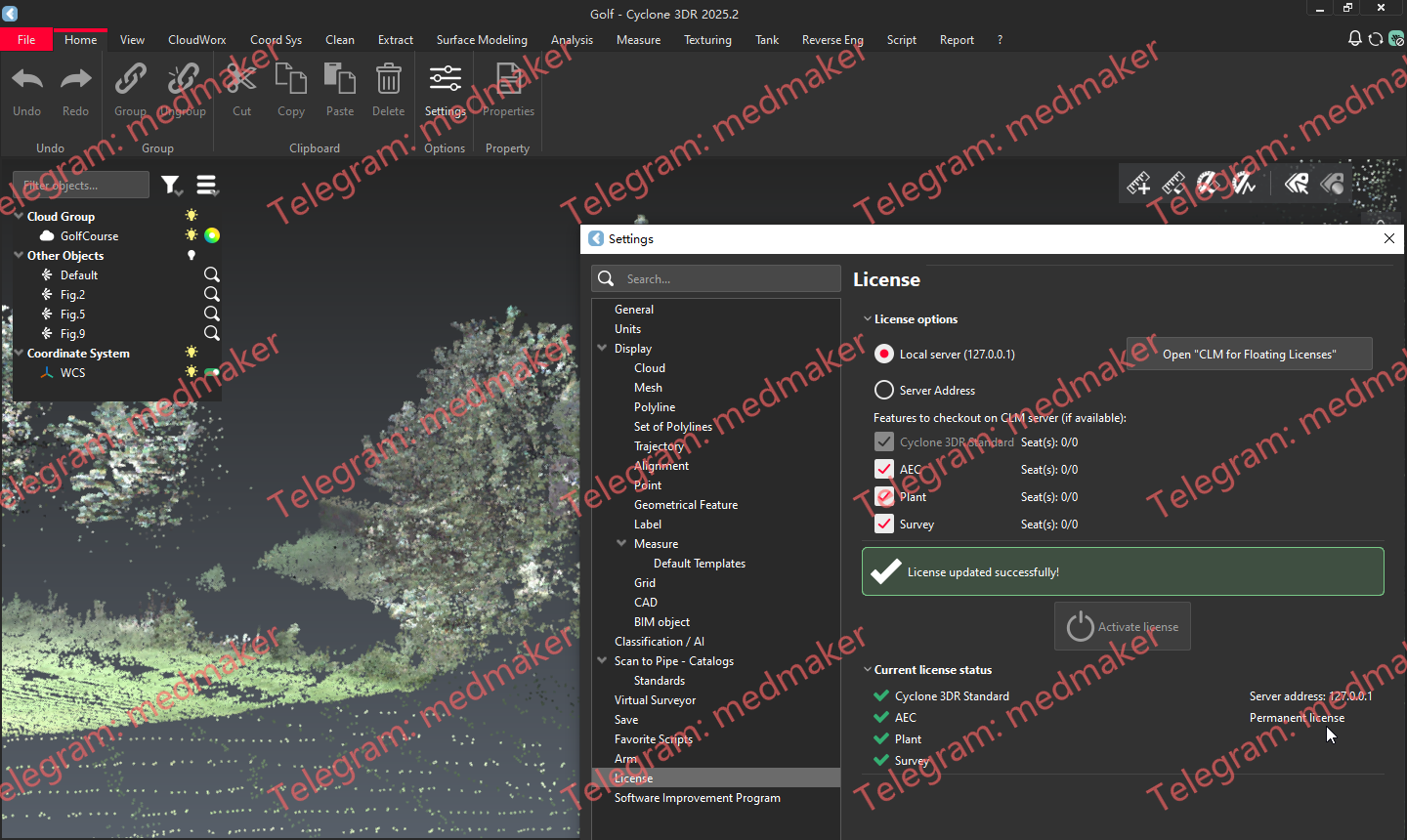Click the magnifier icon next to Fig.5
The image size is (1407, 840).
(212, 314)
